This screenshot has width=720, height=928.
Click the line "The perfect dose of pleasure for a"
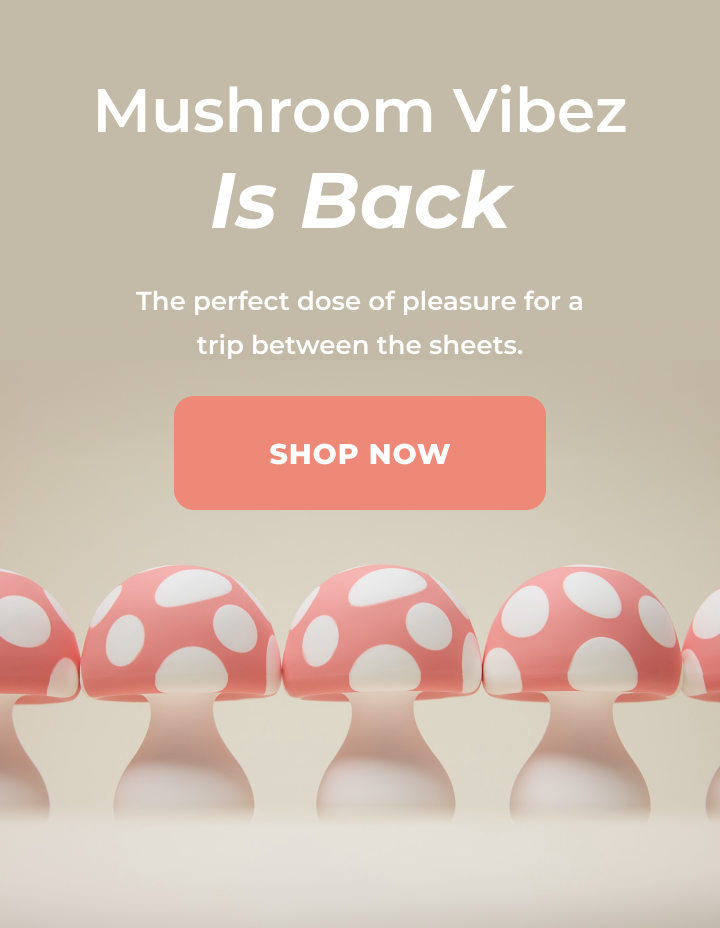coord(360,301)
